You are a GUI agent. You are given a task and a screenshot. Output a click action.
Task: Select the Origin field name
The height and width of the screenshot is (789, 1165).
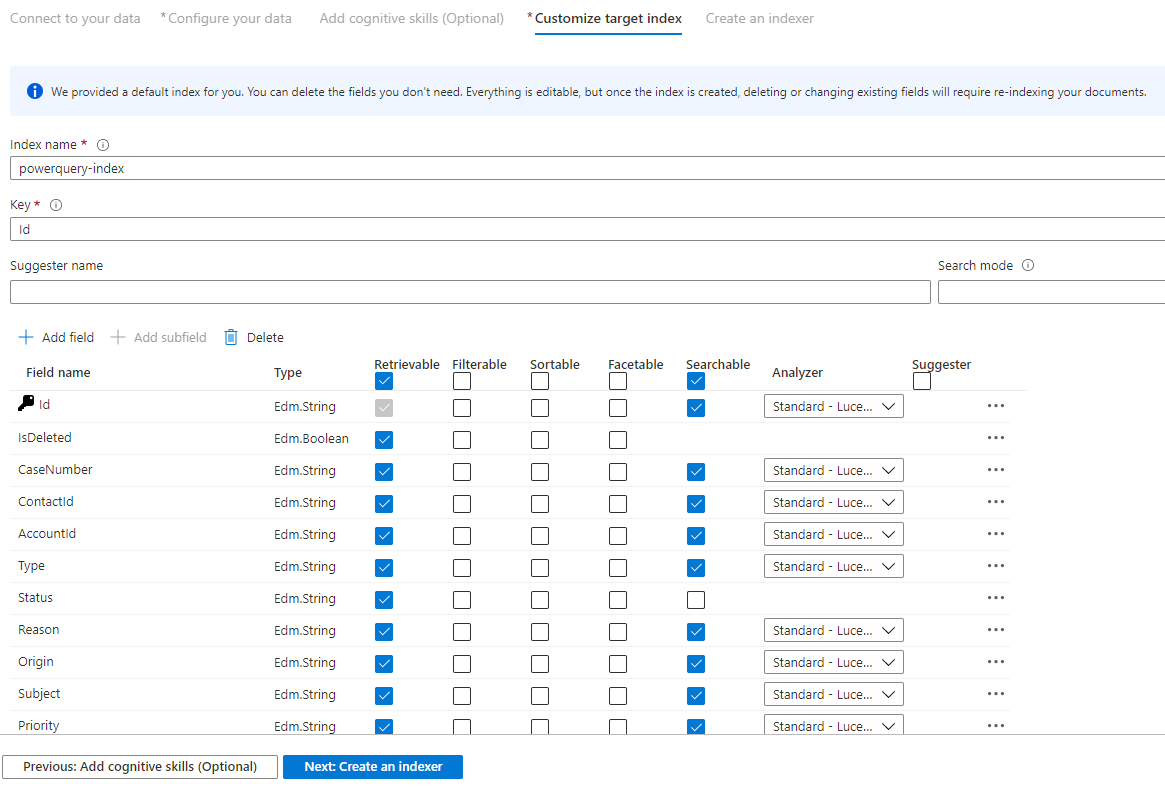pos(36,662)
